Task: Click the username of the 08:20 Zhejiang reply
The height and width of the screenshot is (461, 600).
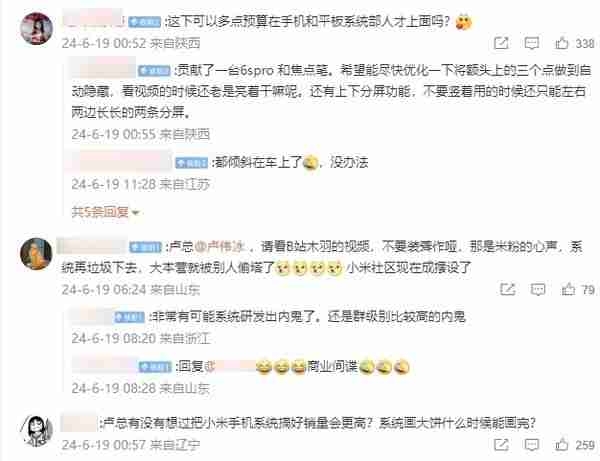Action: coord(90,315)
